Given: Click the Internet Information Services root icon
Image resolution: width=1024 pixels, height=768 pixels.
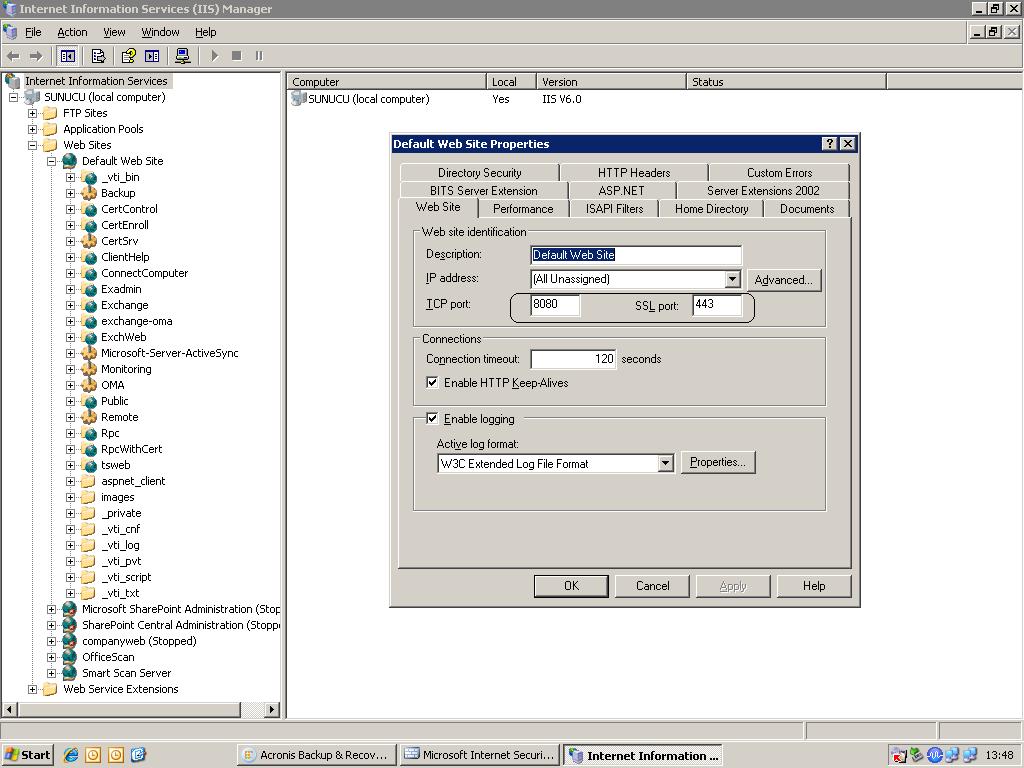Looking at the screenshot, I should pyautogui.click(x=12, y=81).
